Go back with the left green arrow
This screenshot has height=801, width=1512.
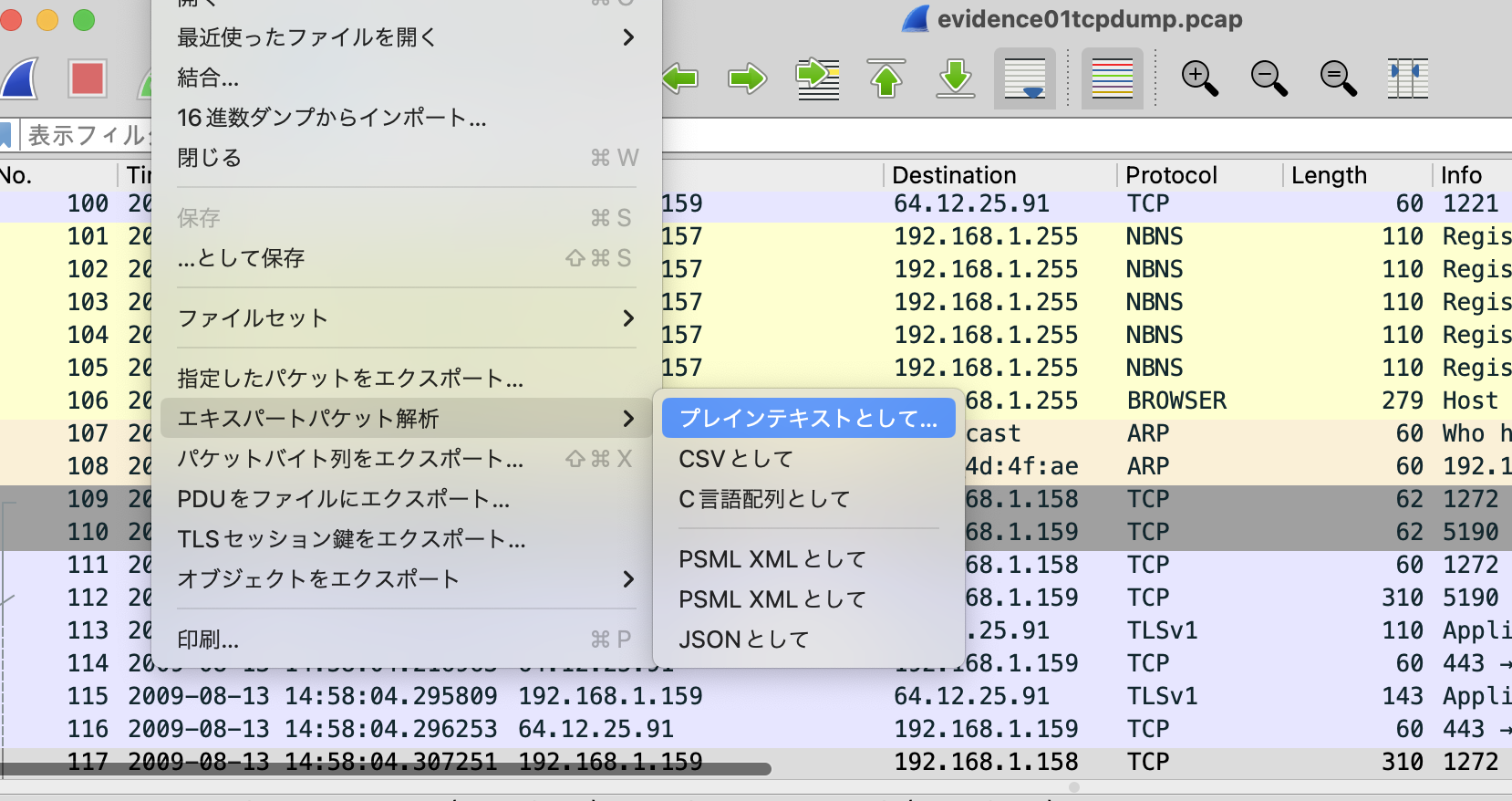point(679,78)
